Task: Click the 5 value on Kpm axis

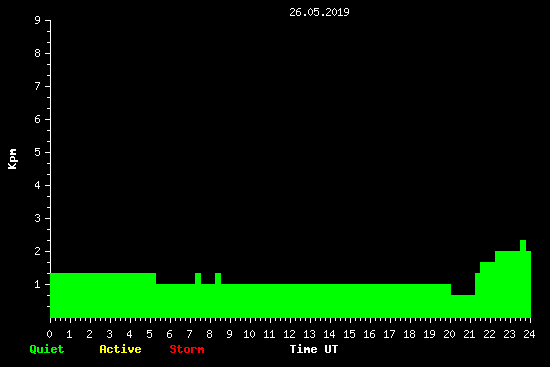Action: pyautogui.click(x=38, y=152)
